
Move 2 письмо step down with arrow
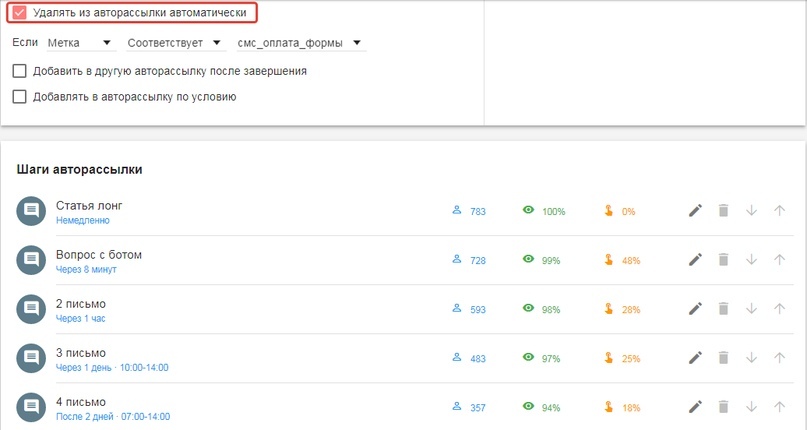tap(752, 309)
